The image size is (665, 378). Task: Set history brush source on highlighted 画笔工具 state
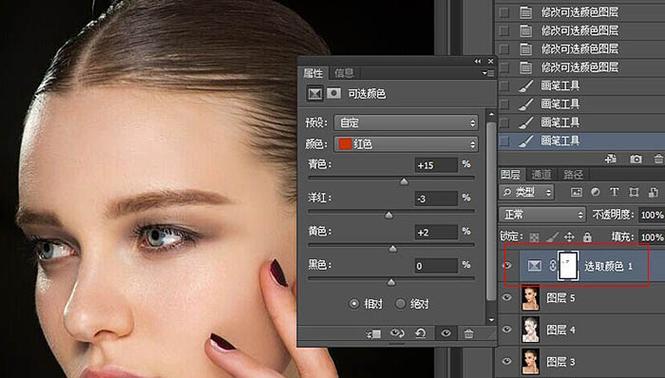tap(504, 141)
